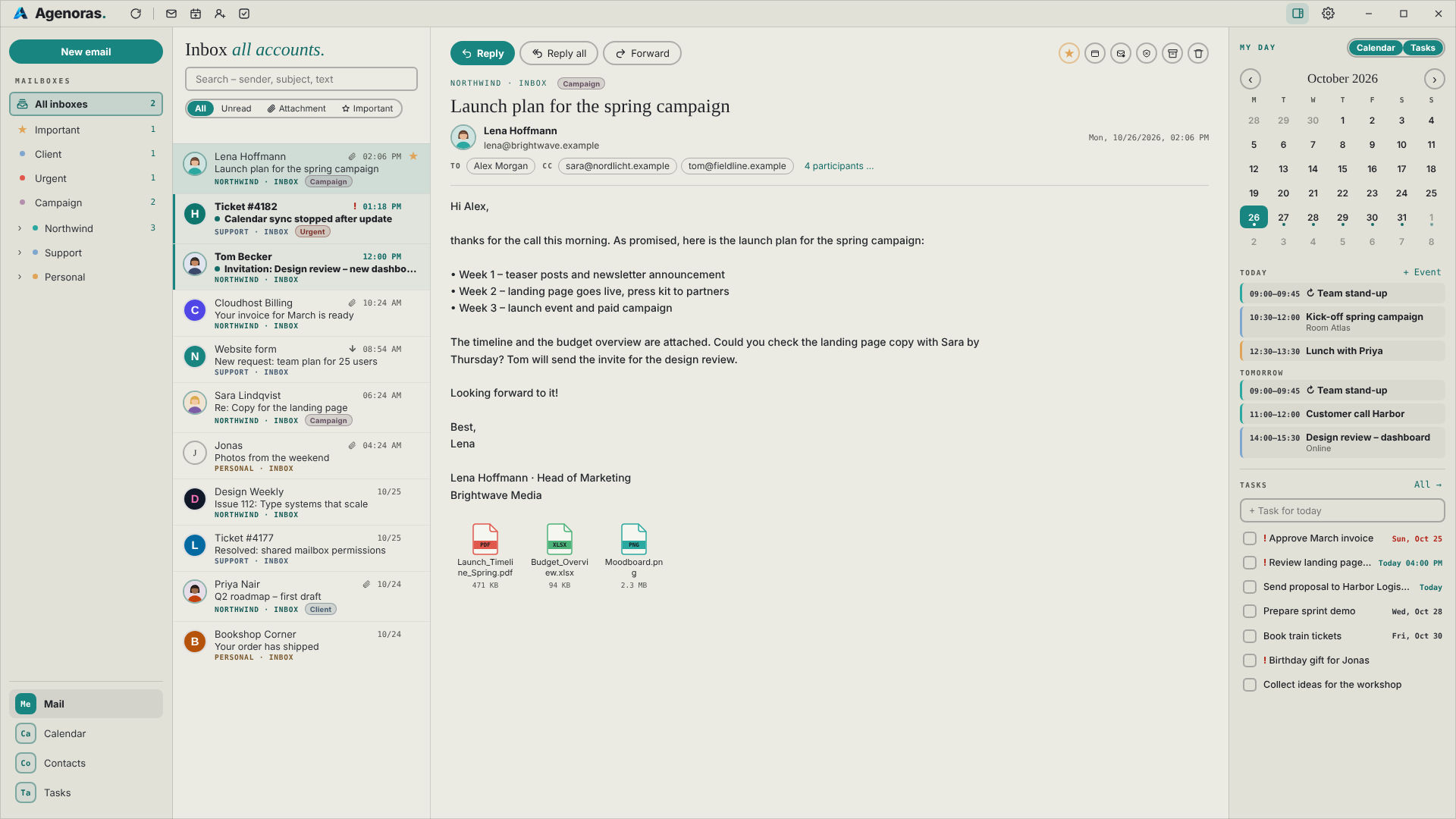Check the Birthday gift for Jonas task

(x=1250, y=661)
